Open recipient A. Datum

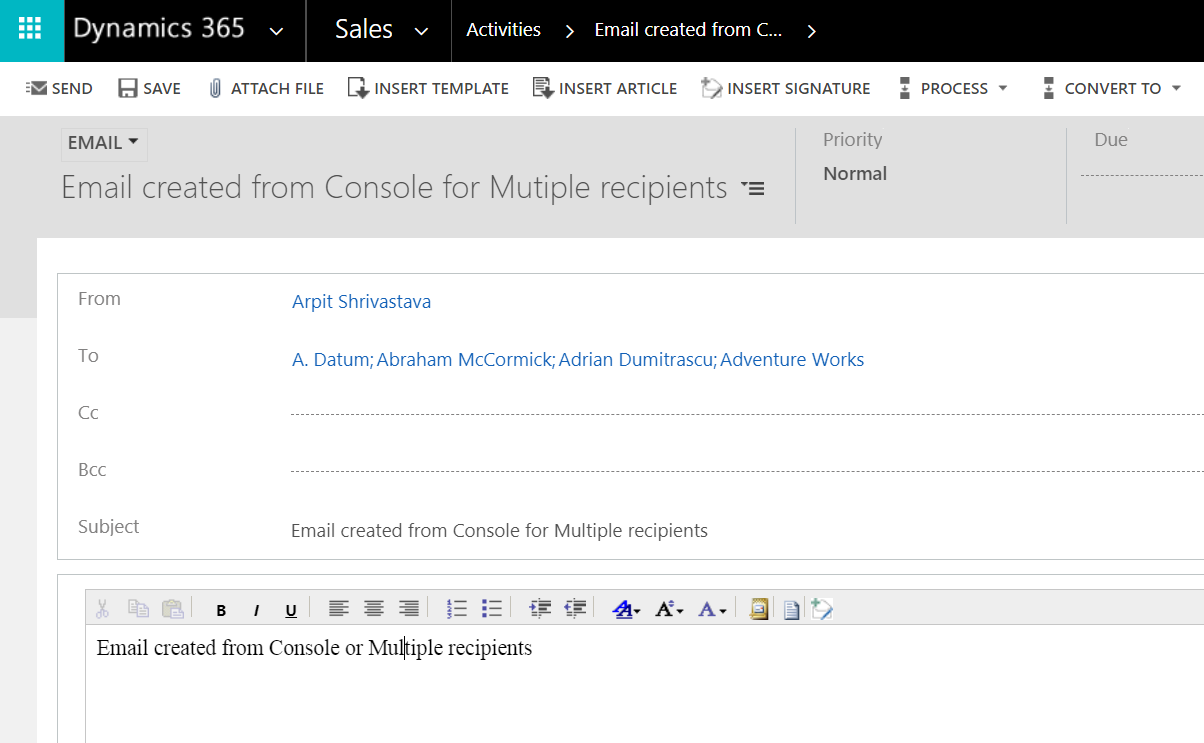[331, 360]
